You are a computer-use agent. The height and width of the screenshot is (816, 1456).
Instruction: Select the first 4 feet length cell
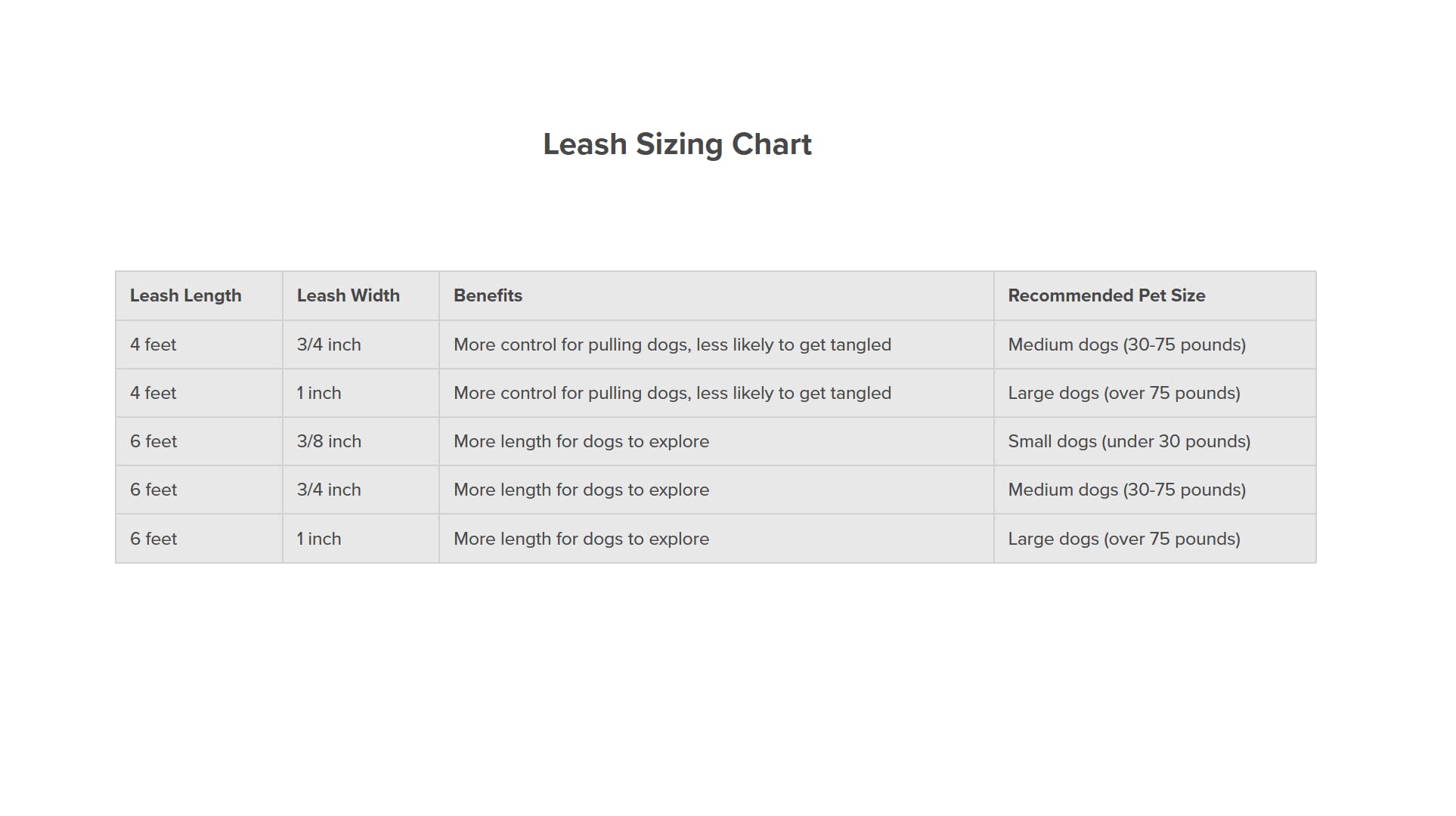click(153, 345)
